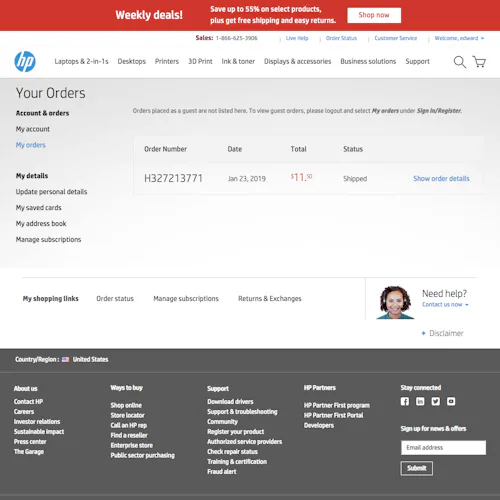
Task: Open HP YouTube channel icon
Action: point(451,401)
